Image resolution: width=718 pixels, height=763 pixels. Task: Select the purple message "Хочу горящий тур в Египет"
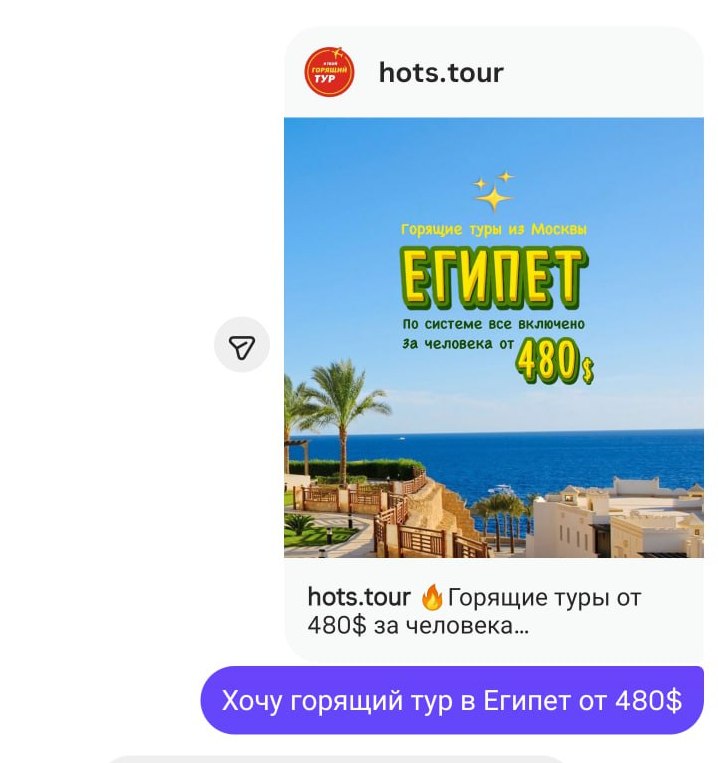point(452,701)
